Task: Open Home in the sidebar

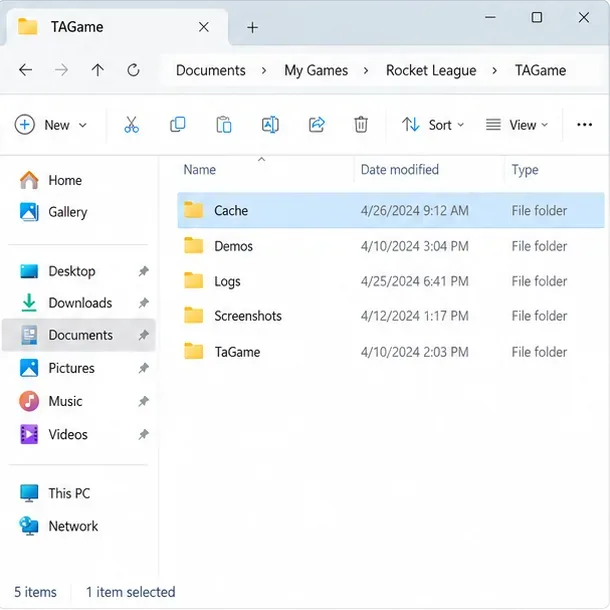Action: coord(51,180)
